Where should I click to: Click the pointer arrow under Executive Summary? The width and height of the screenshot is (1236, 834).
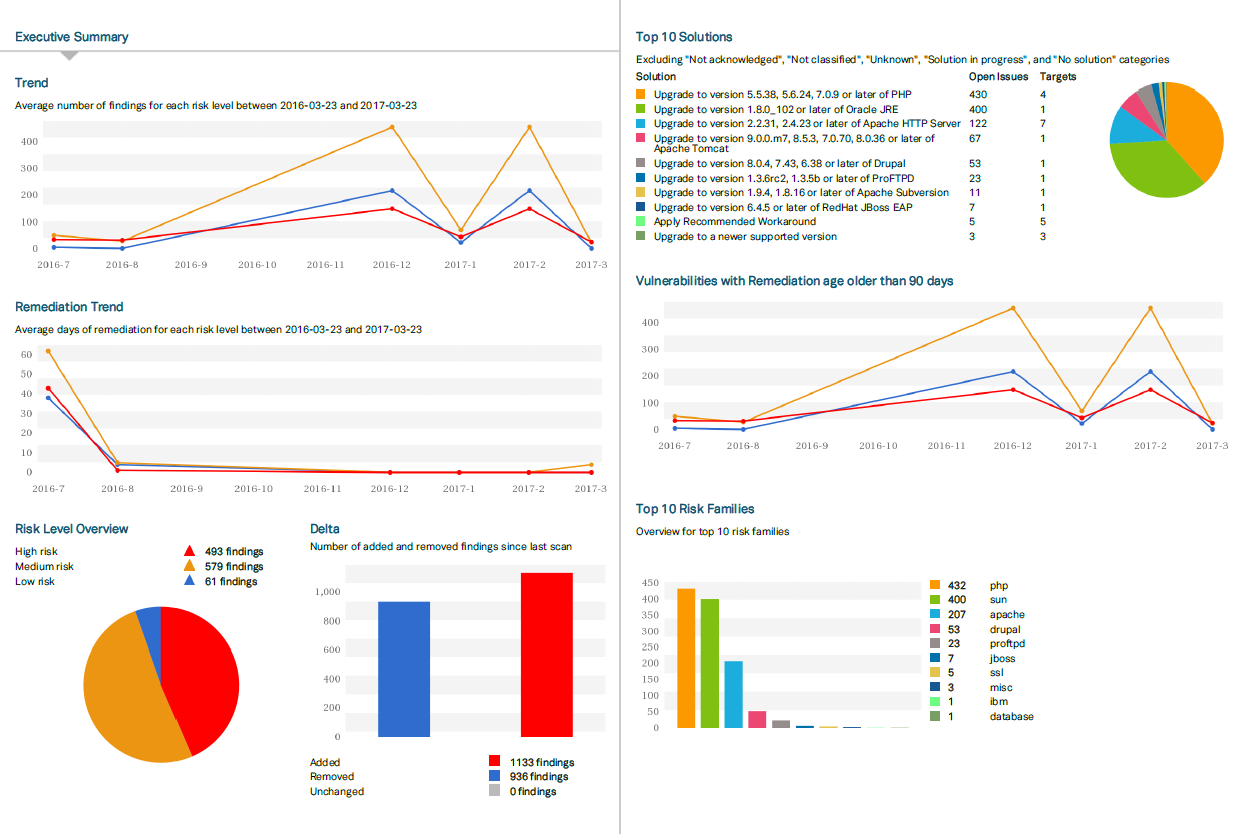pyautogui.click(x=70, y=55)
